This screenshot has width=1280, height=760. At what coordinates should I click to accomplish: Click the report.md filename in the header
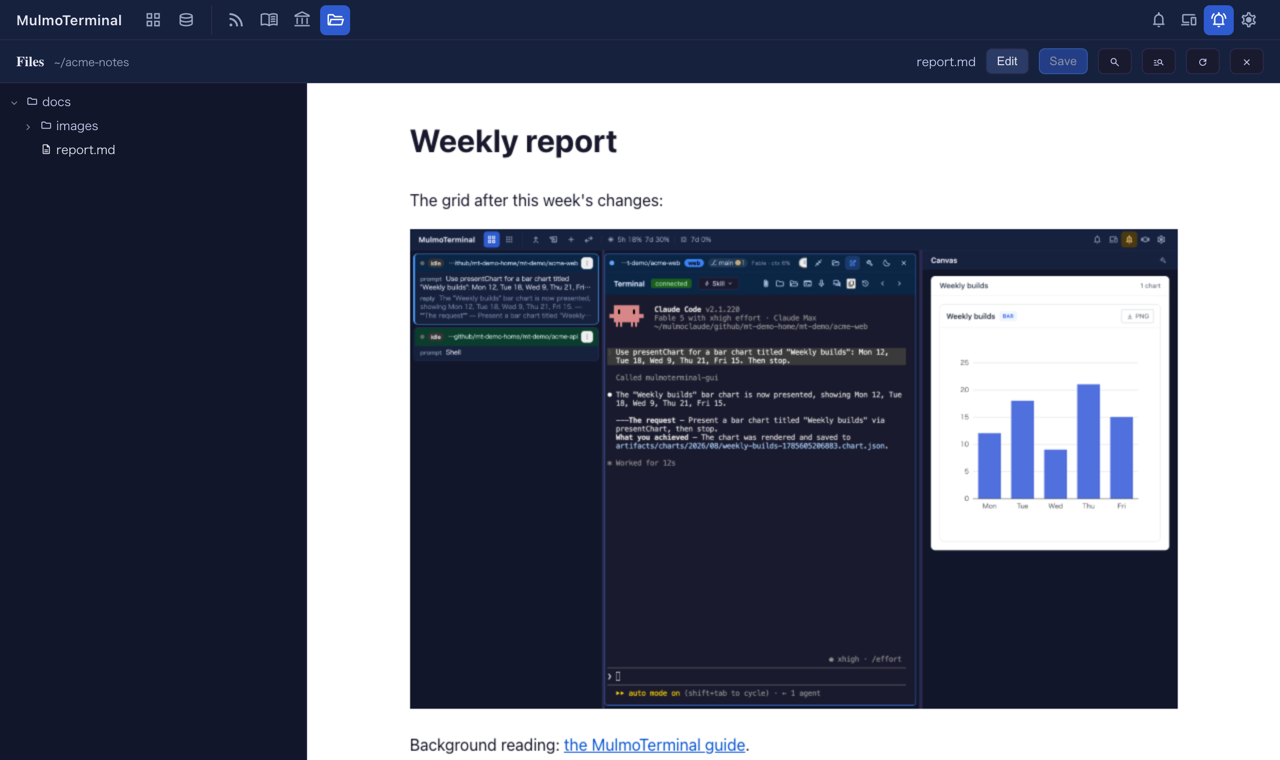point(946,62)
